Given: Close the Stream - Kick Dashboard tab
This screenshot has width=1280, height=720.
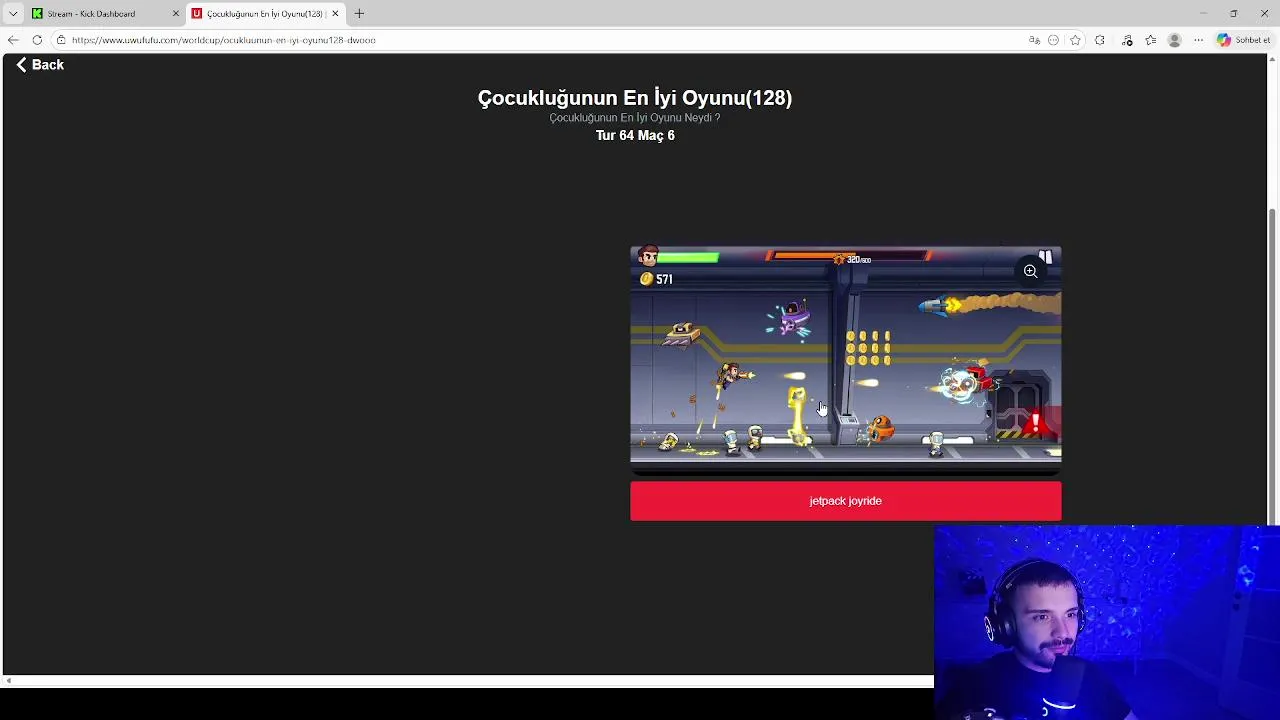Looking at the screenshot, I should pyautogui.click(x=176, y=14).
